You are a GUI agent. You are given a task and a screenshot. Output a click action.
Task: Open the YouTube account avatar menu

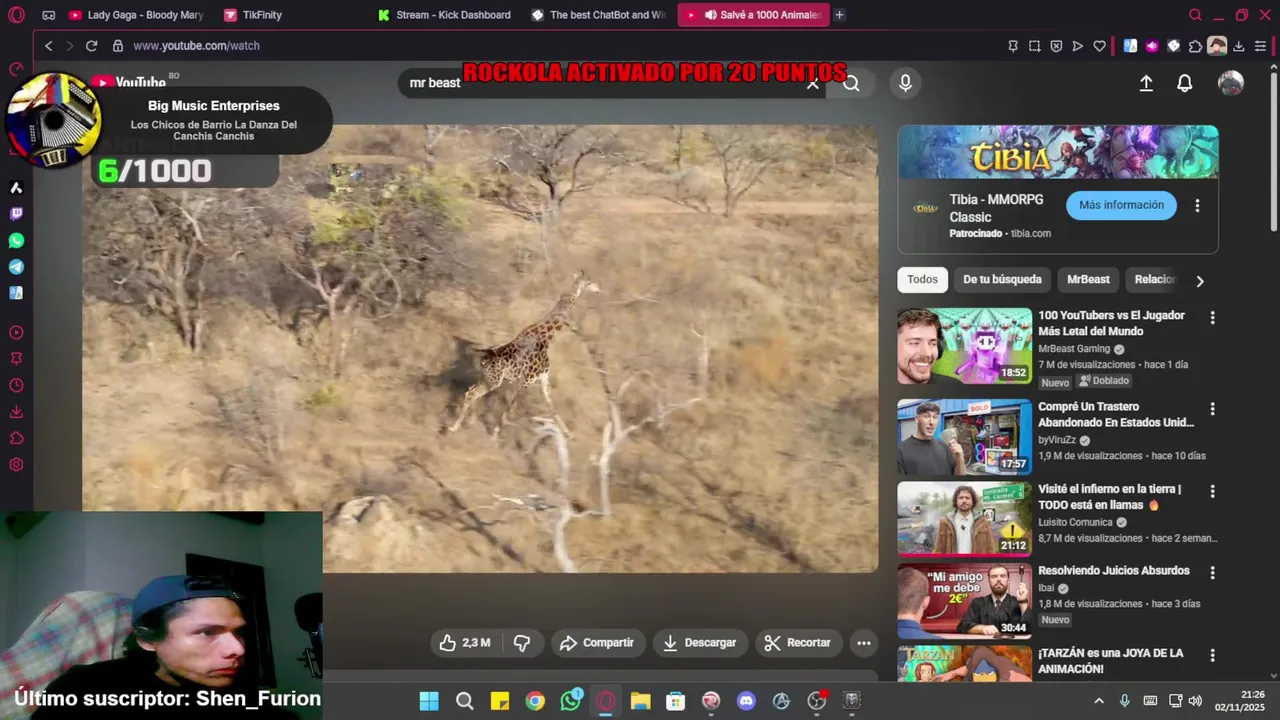coord(1231,83)
